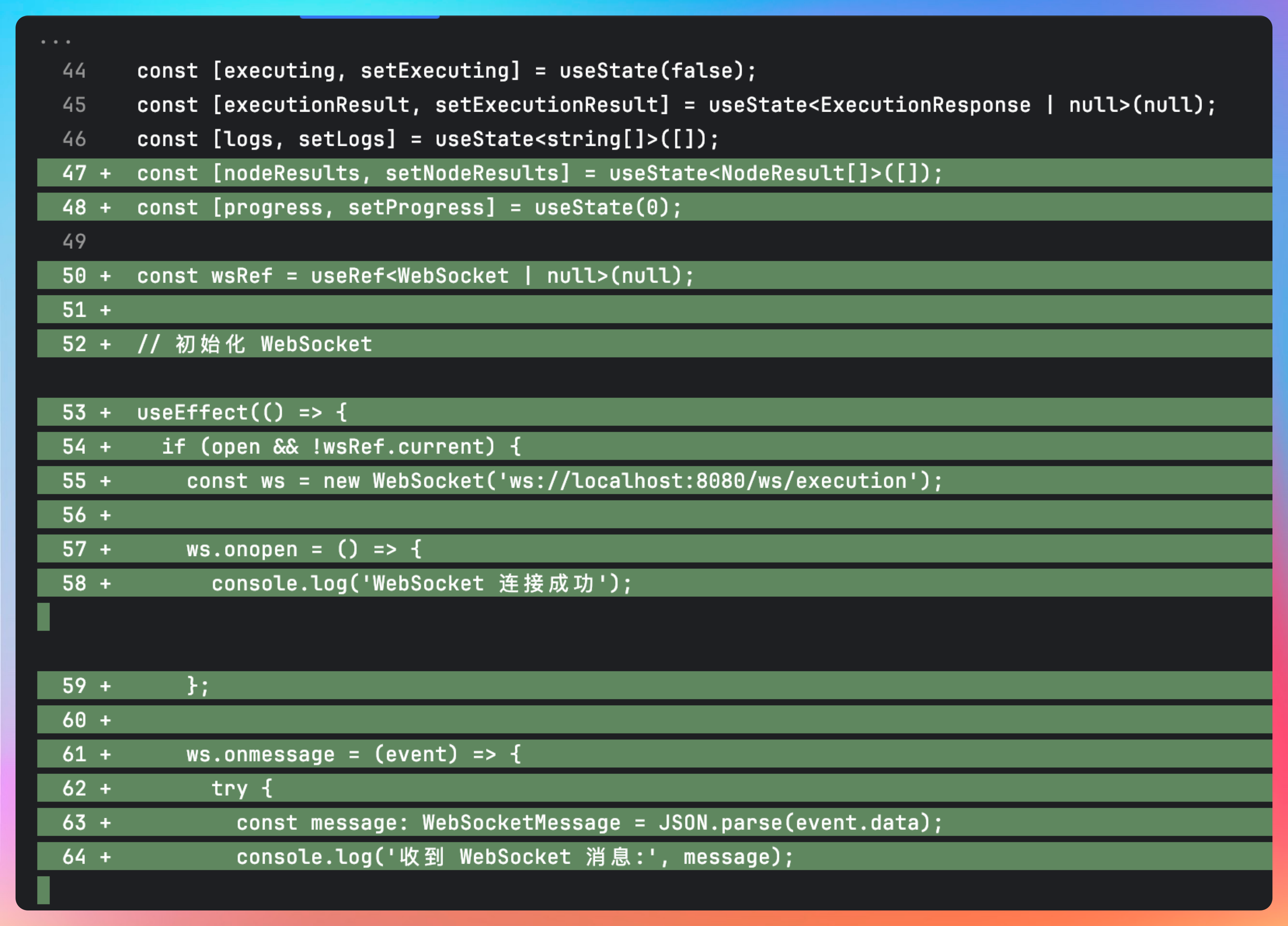The image size is (1288, 926).
Task: Click the plus marker on line 55
Action: tap(105, 481)
